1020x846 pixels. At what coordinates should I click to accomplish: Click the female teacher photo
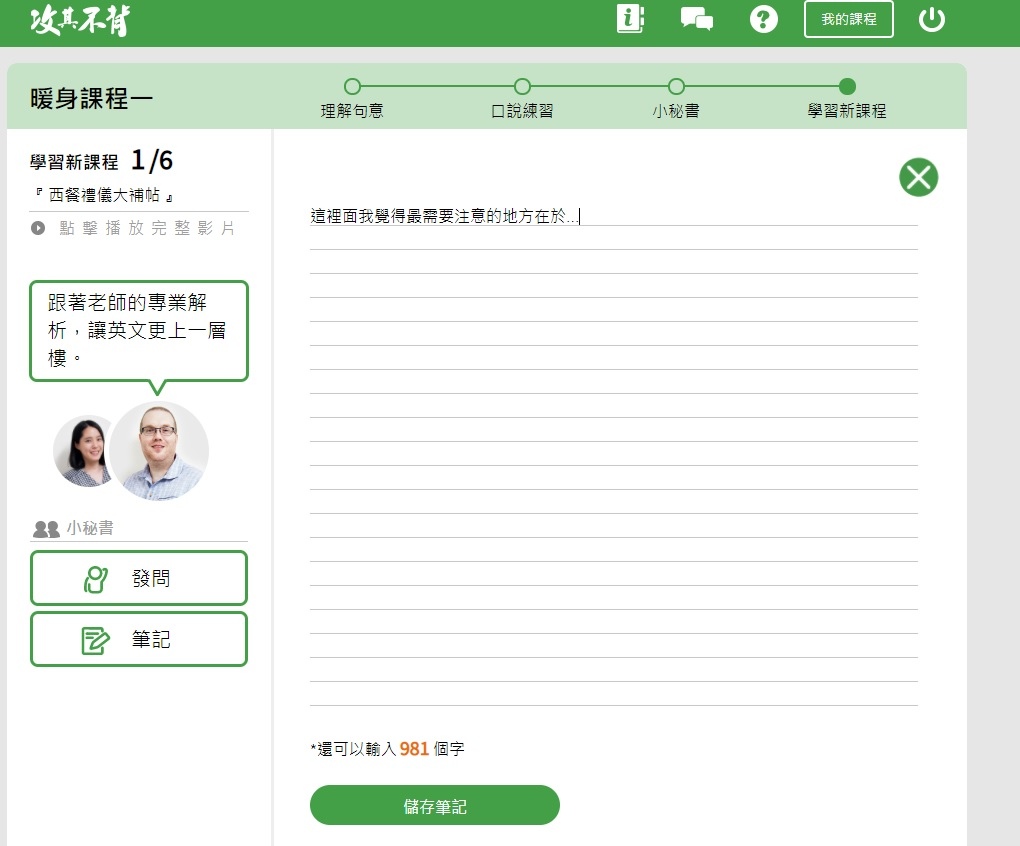[81, 451]
